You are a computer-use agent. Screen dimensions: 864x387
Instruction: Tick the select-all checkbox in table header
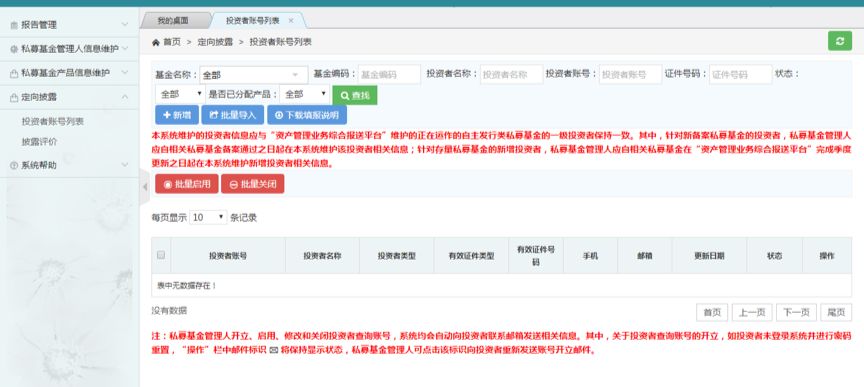[x=161, y=255]
